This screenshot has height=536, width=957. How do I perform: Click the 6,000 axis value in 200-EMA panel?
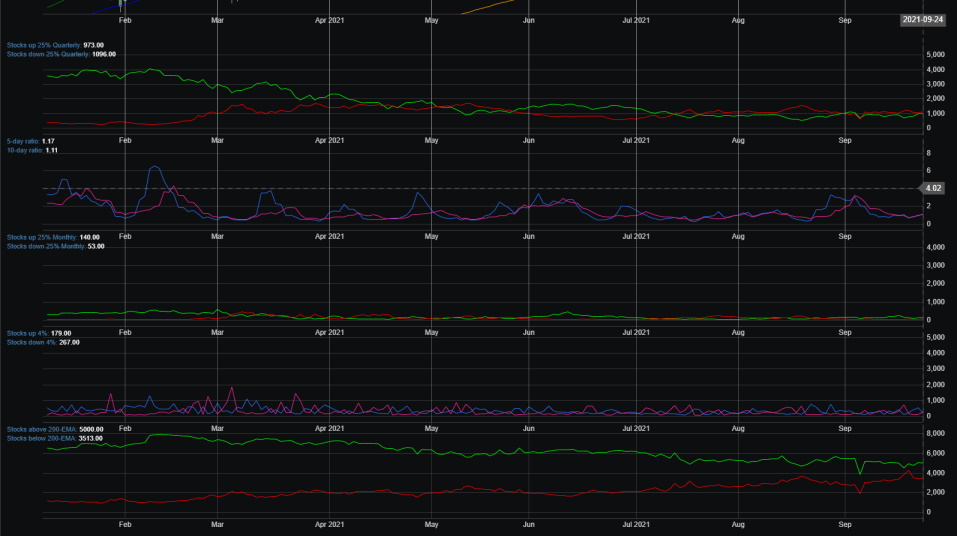tap(936, 453)
